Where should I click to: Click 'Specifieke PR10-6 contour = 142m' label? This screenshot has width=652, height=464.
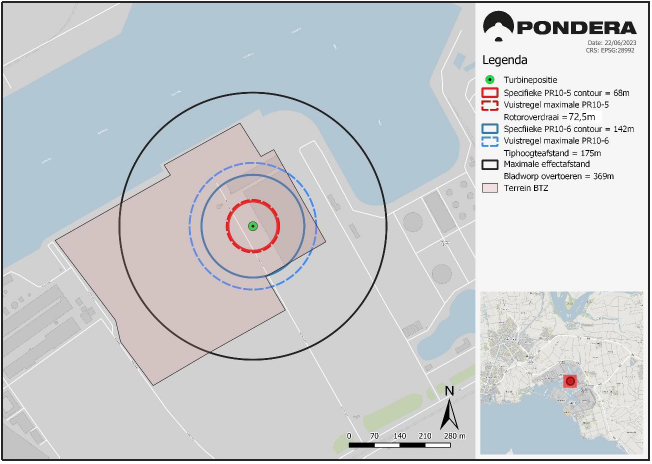[569, 129]
